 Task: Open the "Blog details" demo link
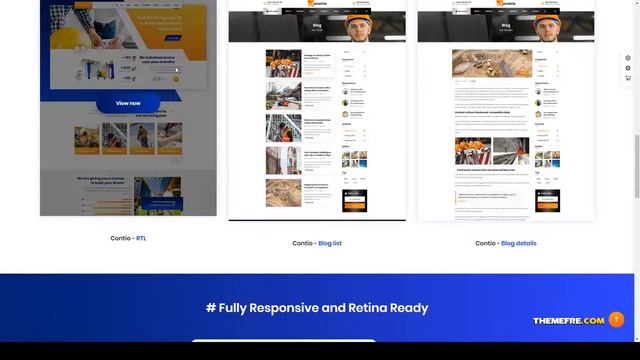pos(519,243)
